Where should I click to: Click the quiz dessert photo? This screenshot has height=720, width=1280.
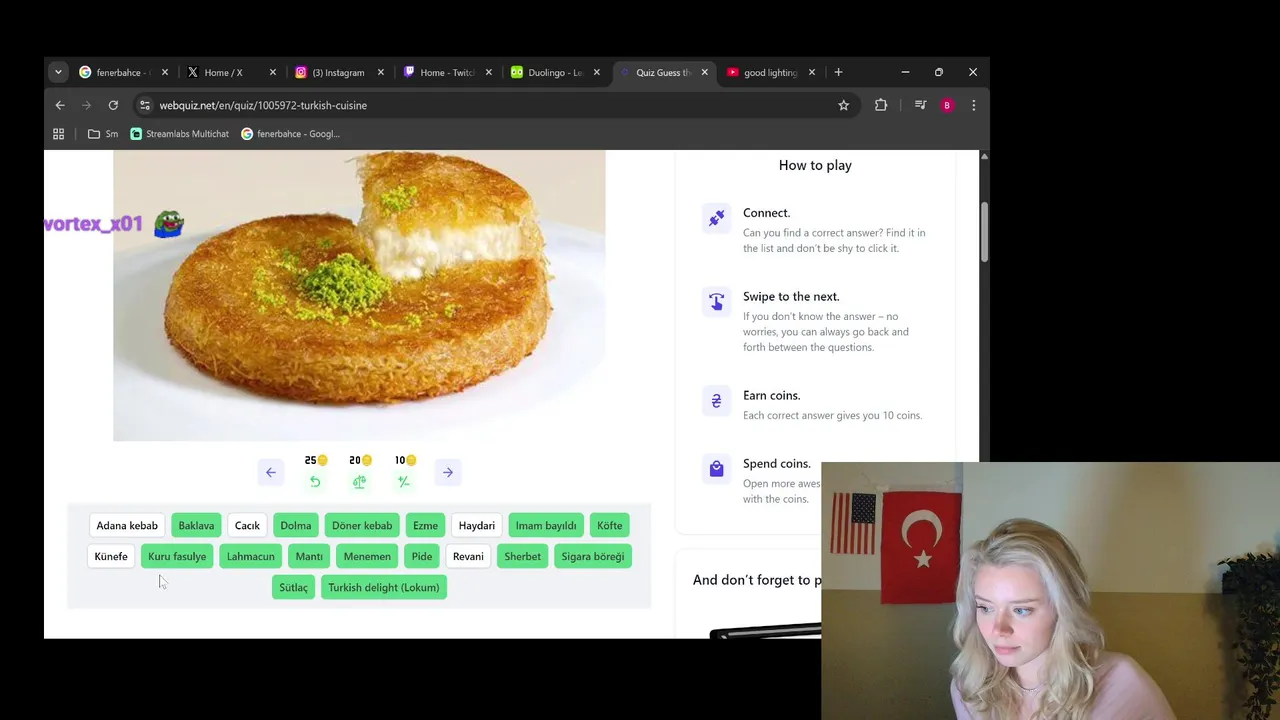coord(359,295)
